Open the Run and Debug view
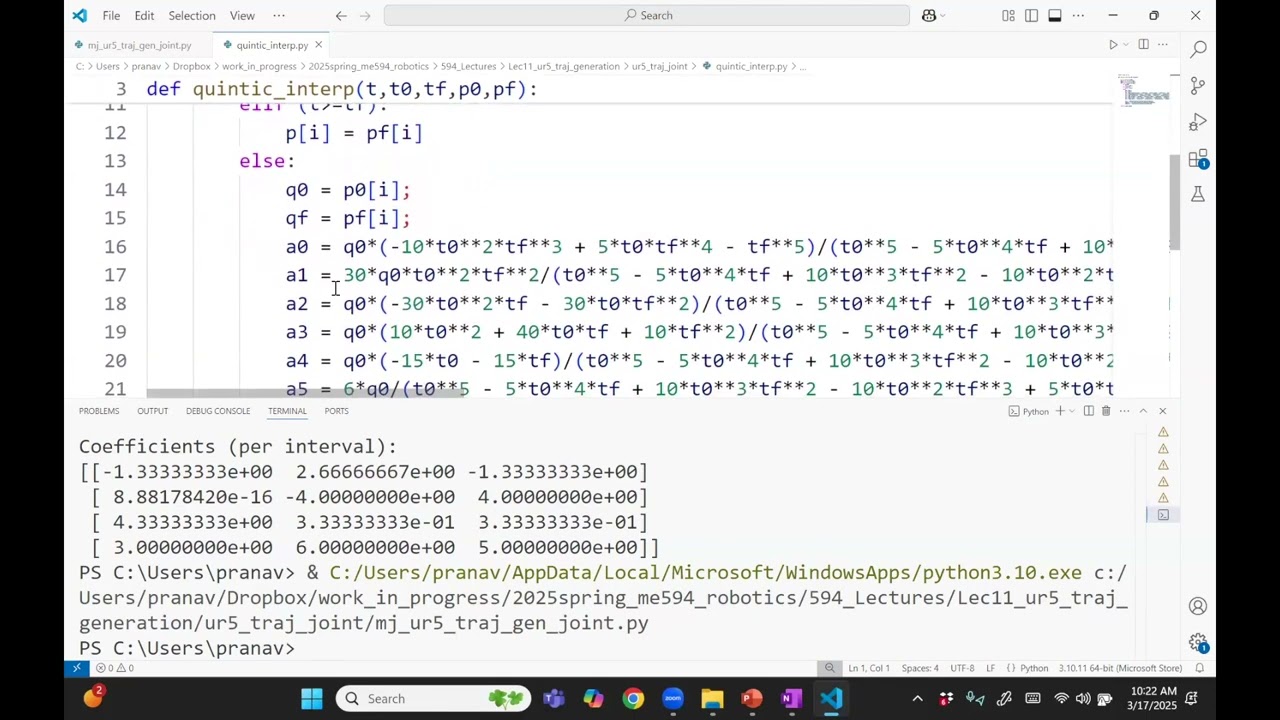The width and height of the screenshot is (1280, 720). [x=1197, y=122]
